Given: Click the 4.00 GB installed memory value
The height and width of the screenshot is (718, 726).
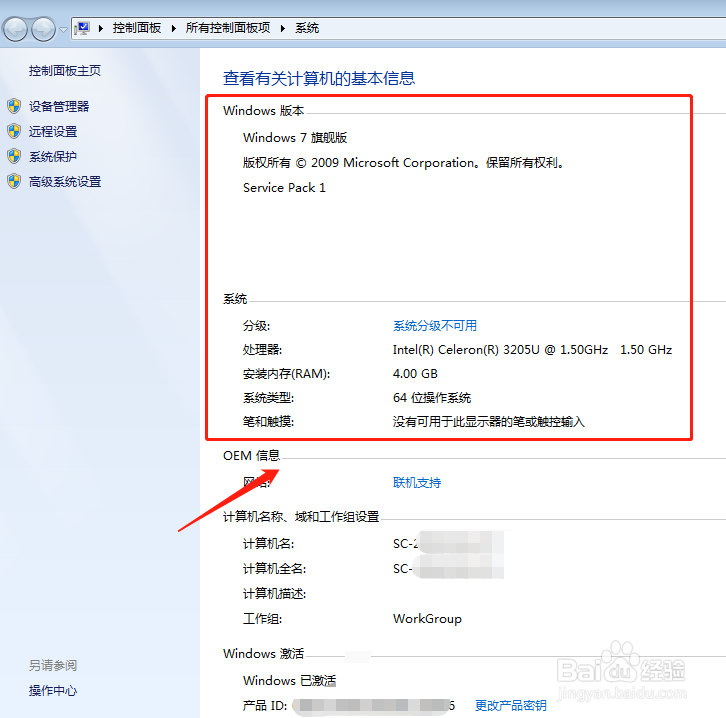Looking at the screenshot, I should click(x=415, y=374).
